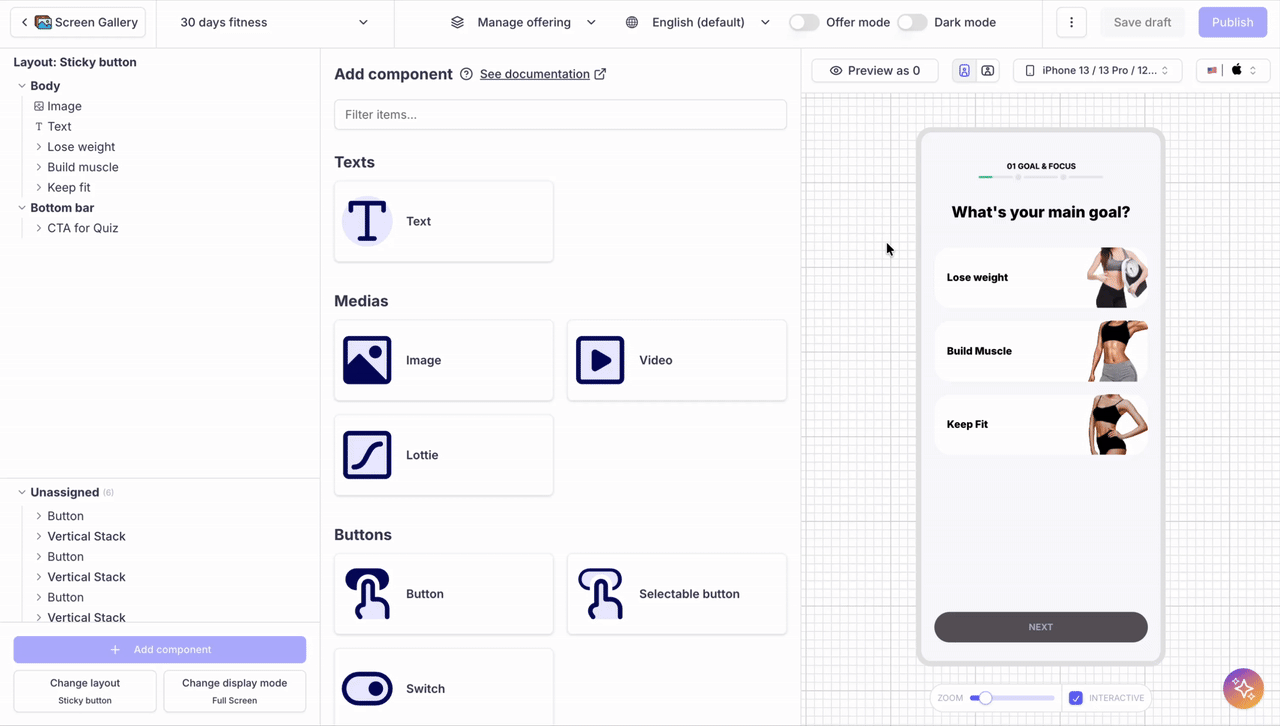Click the NEXT button in preview
The height and width of the screenshot is (726, 1280).
1041,627
